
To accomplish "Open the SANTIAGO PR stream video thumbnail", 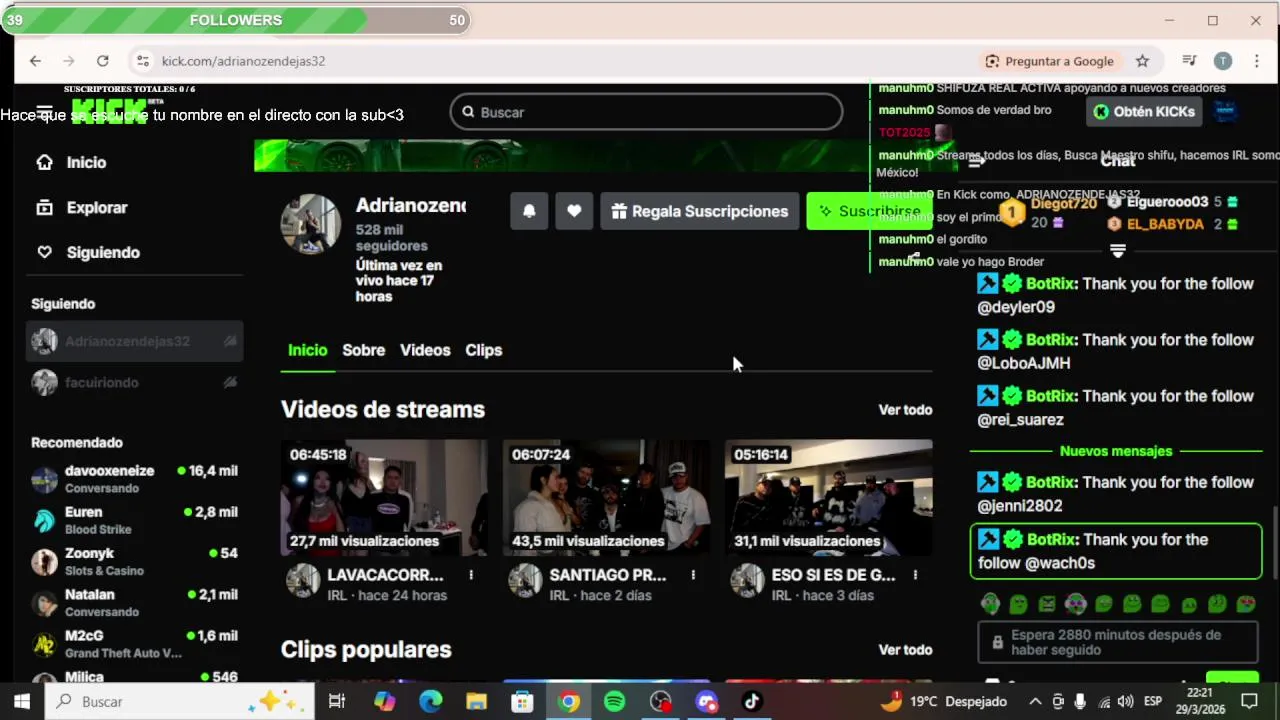I will tap(606, 497).
